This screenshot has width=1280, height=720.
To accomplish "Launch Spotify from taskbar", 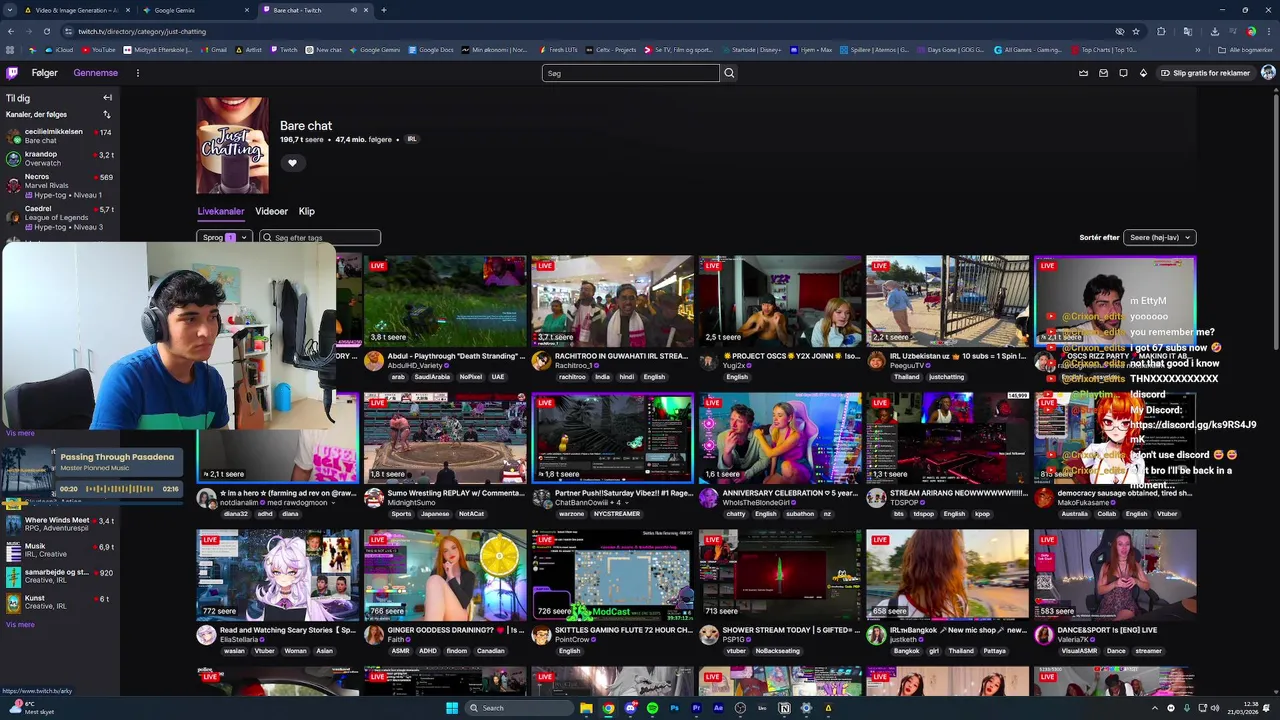I will (x=652, y=708).
